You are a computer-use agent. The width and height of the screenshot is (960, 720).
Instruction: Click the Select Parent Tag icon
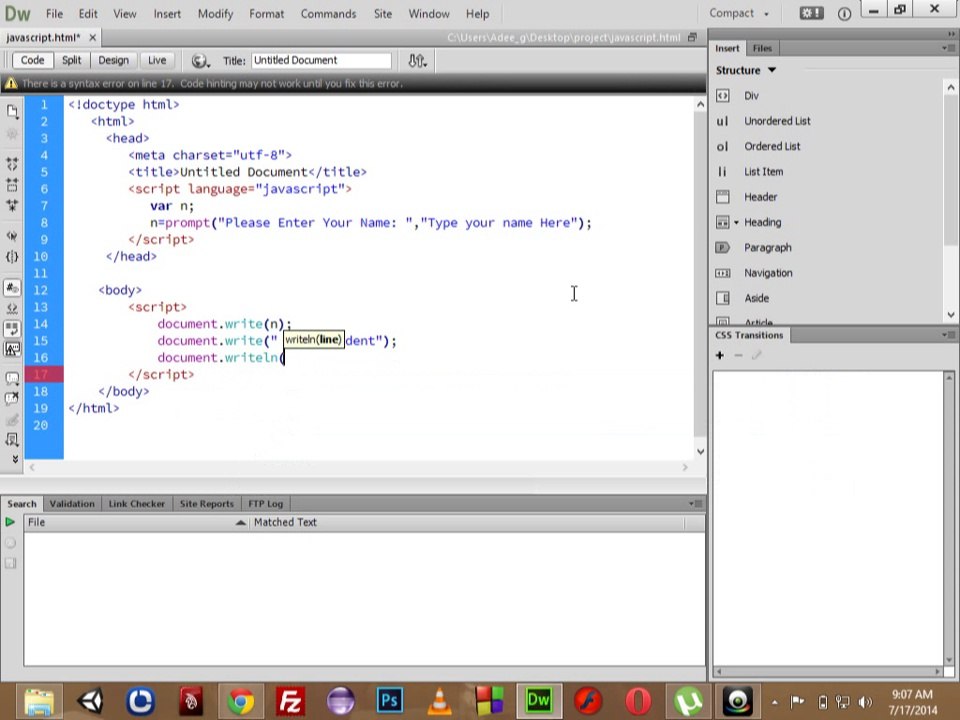pyautogui.click(x=12, y=236)
